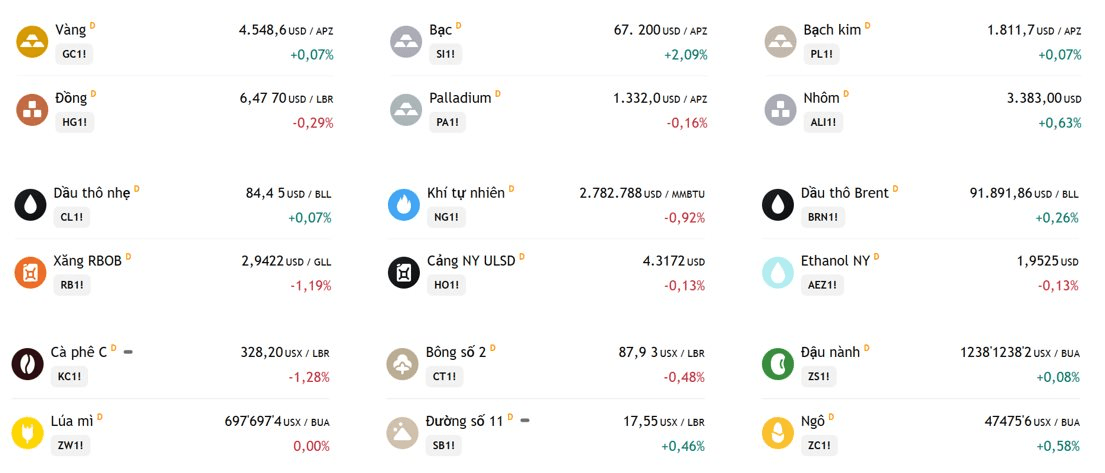The height and width of the screenshot is (473, 1105).
Task: Click the Nhôm price 3.383,00 value
Action: 1034,98
